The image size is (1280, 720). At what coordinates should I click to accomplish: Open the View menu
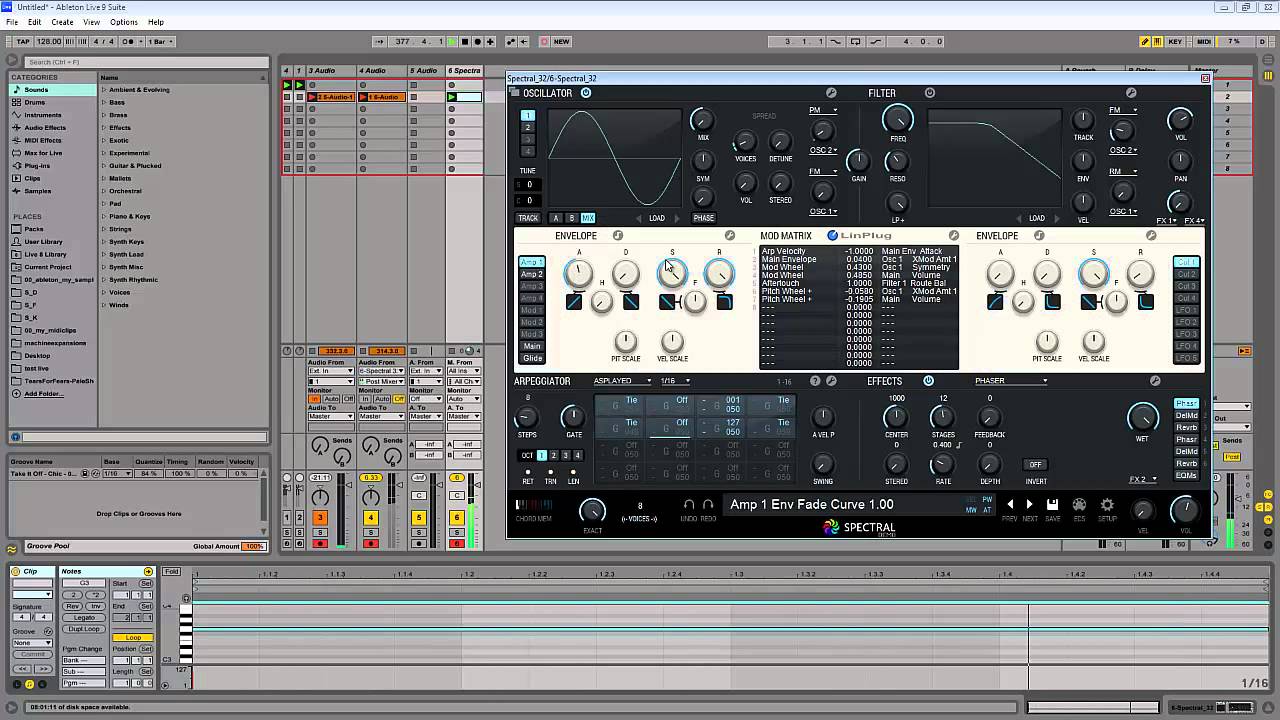coord(92,22)
